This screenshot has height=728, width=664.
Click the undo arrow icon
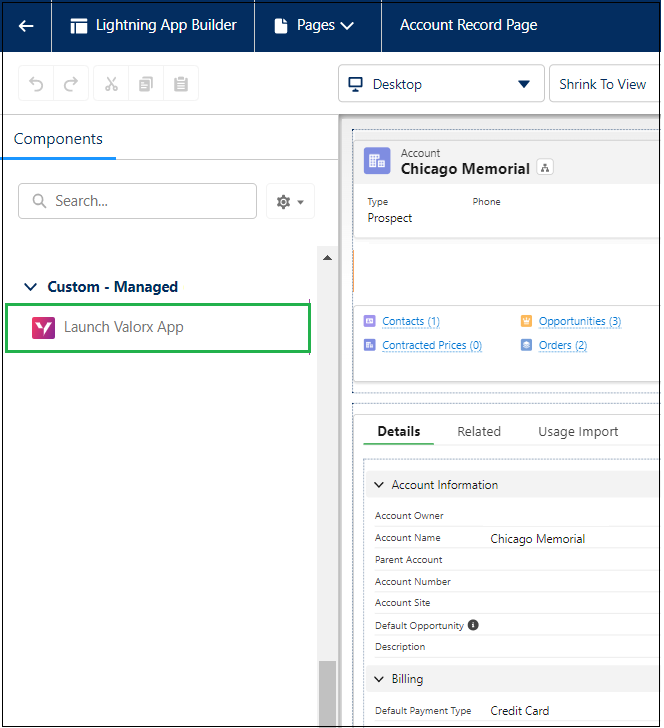[x=36, y=84]
